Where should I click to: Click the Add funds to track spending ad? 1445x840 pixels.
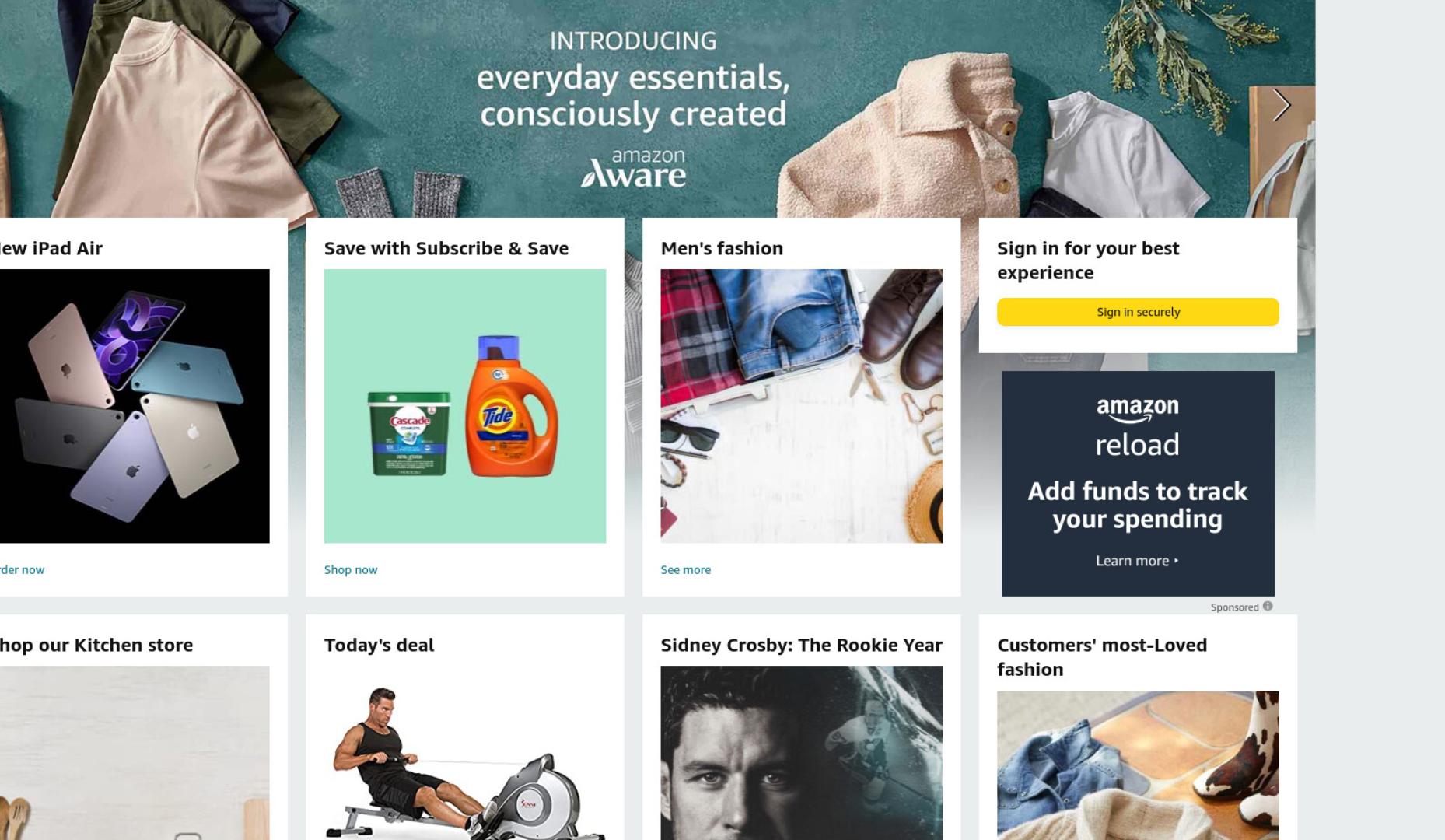click(1138, 484)
